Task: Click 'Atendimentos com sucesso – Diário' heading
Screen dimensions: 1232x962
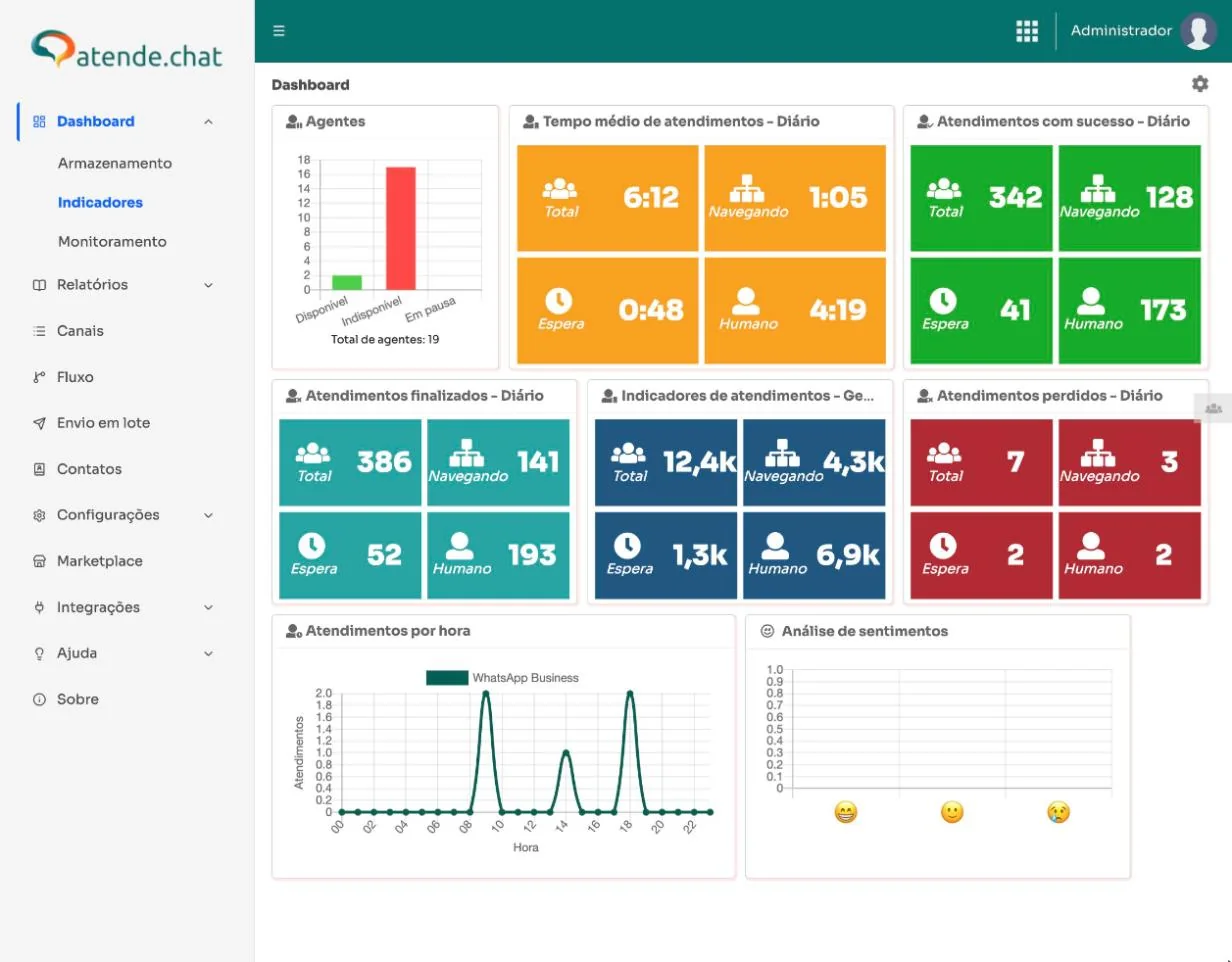Action: point(1063,122)
